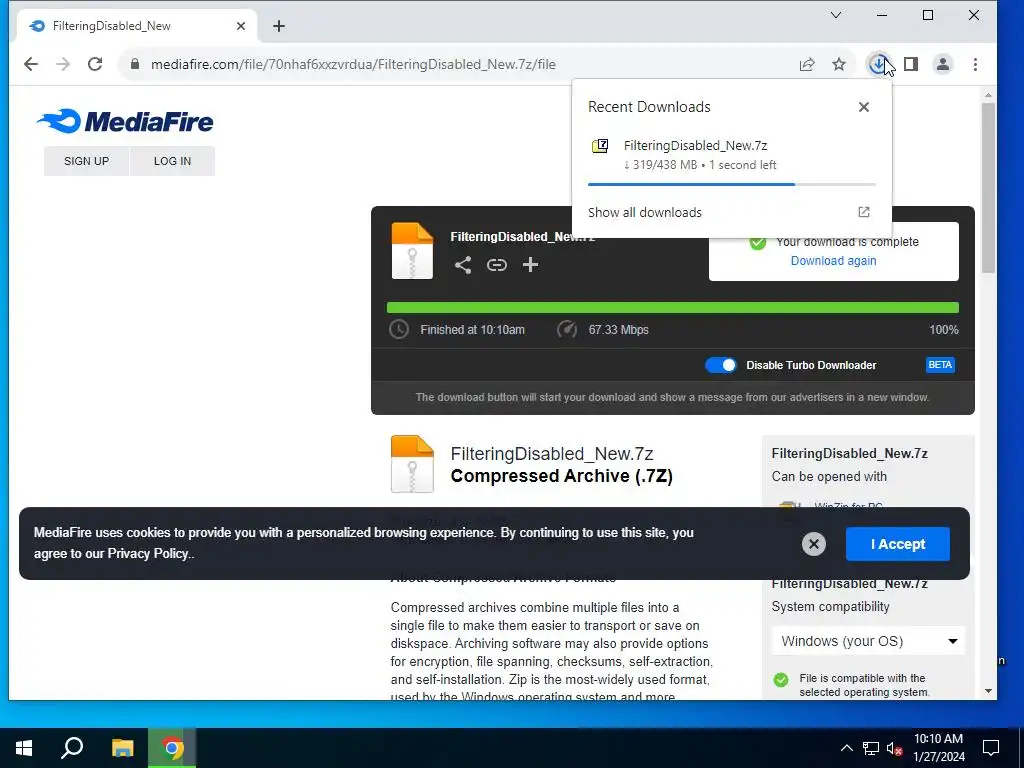This screenshot has height=768, width=1024.
Task: Click the clock icon next to Finished time
Action: (398, 329)
